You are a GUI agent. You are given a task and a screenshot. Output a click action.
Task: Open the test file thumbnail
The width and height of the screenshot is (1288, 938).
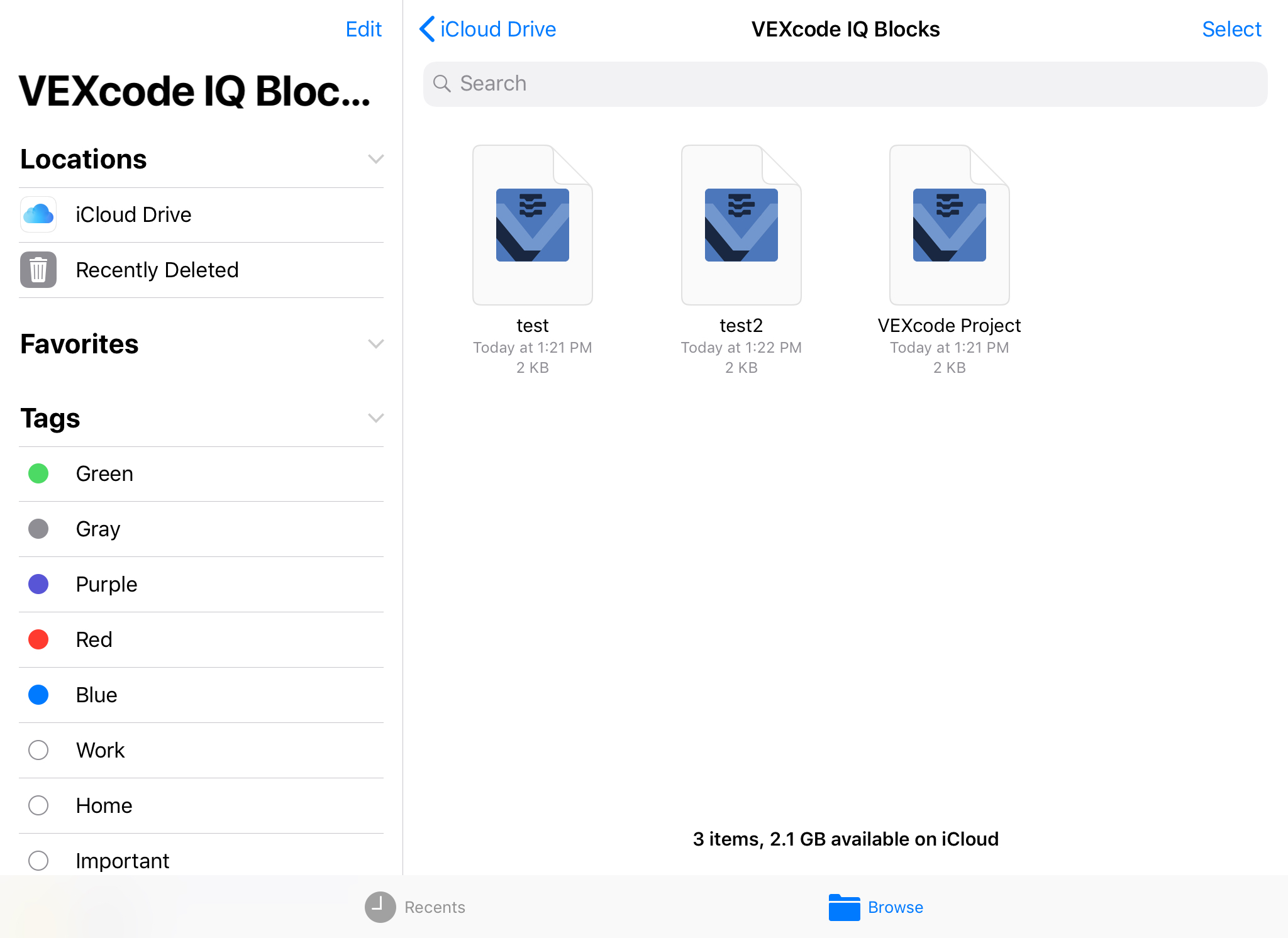pos(533,225)
